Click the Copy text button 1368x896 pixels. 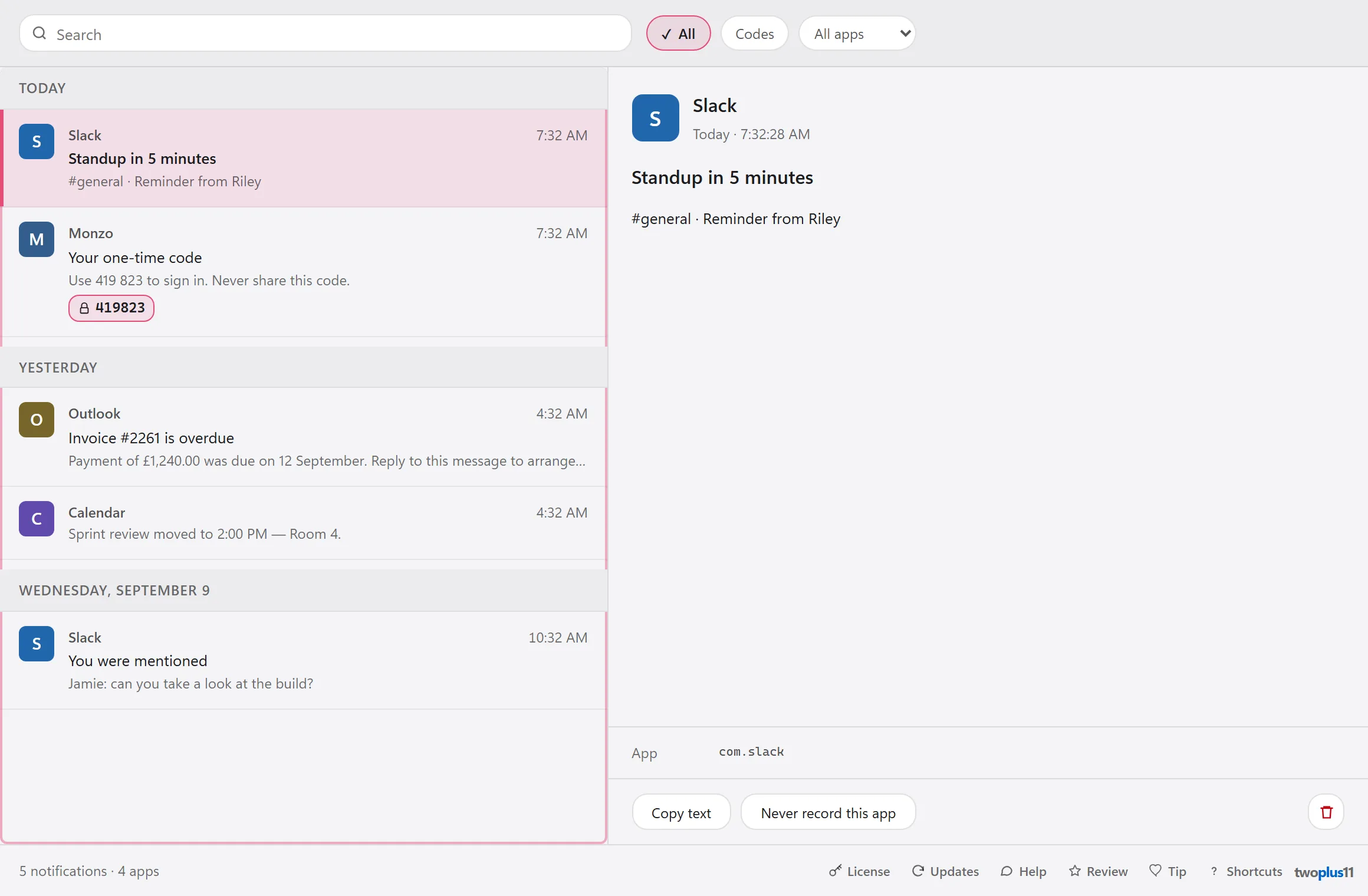(681, 813)
